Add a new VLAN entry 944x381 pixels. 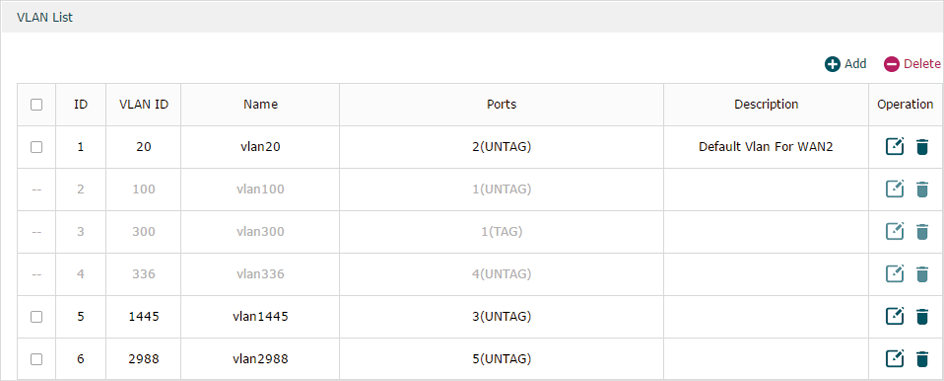pos(845,64)
